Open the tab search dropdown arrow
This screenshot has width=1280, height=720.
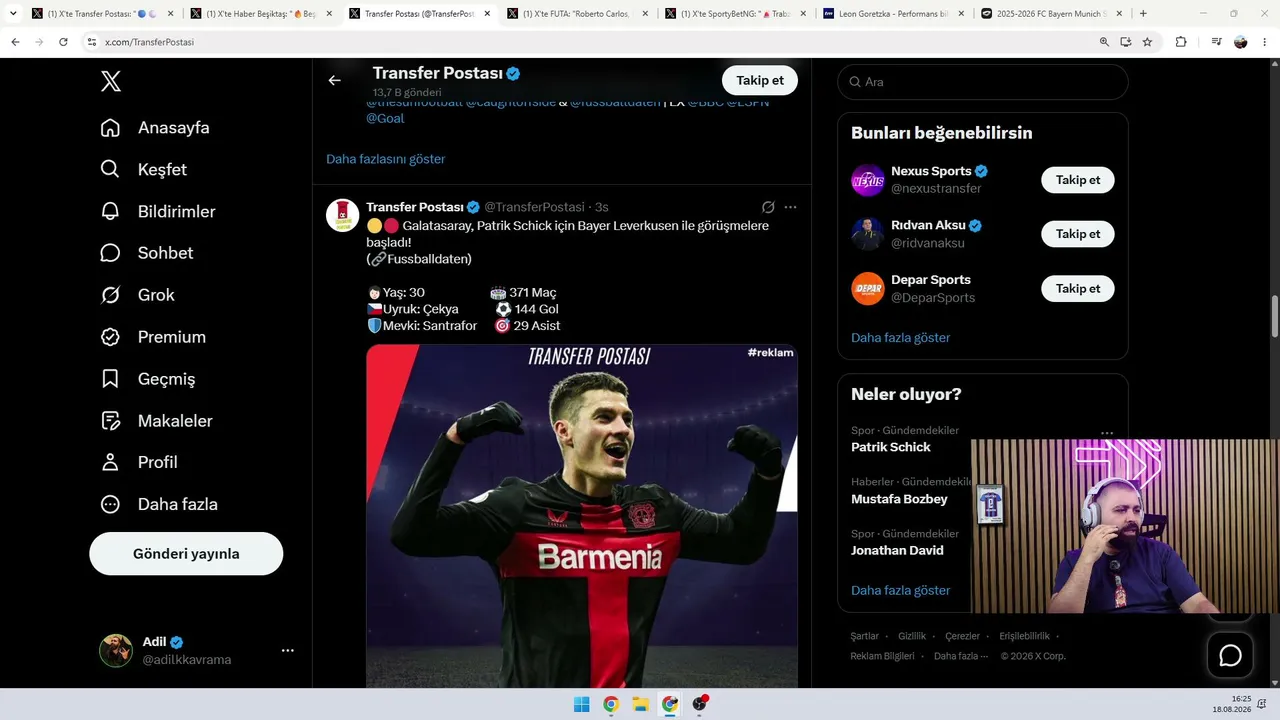pyautogui.click(x=13, y=14)
